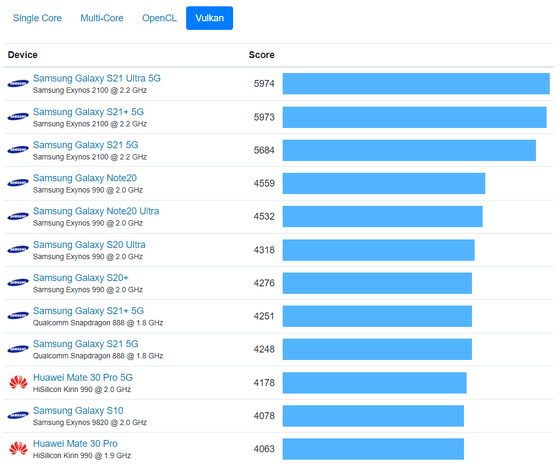Click the 4251 score bar
This screenshot has width=560, height=466.
click(x=377, y=316)
